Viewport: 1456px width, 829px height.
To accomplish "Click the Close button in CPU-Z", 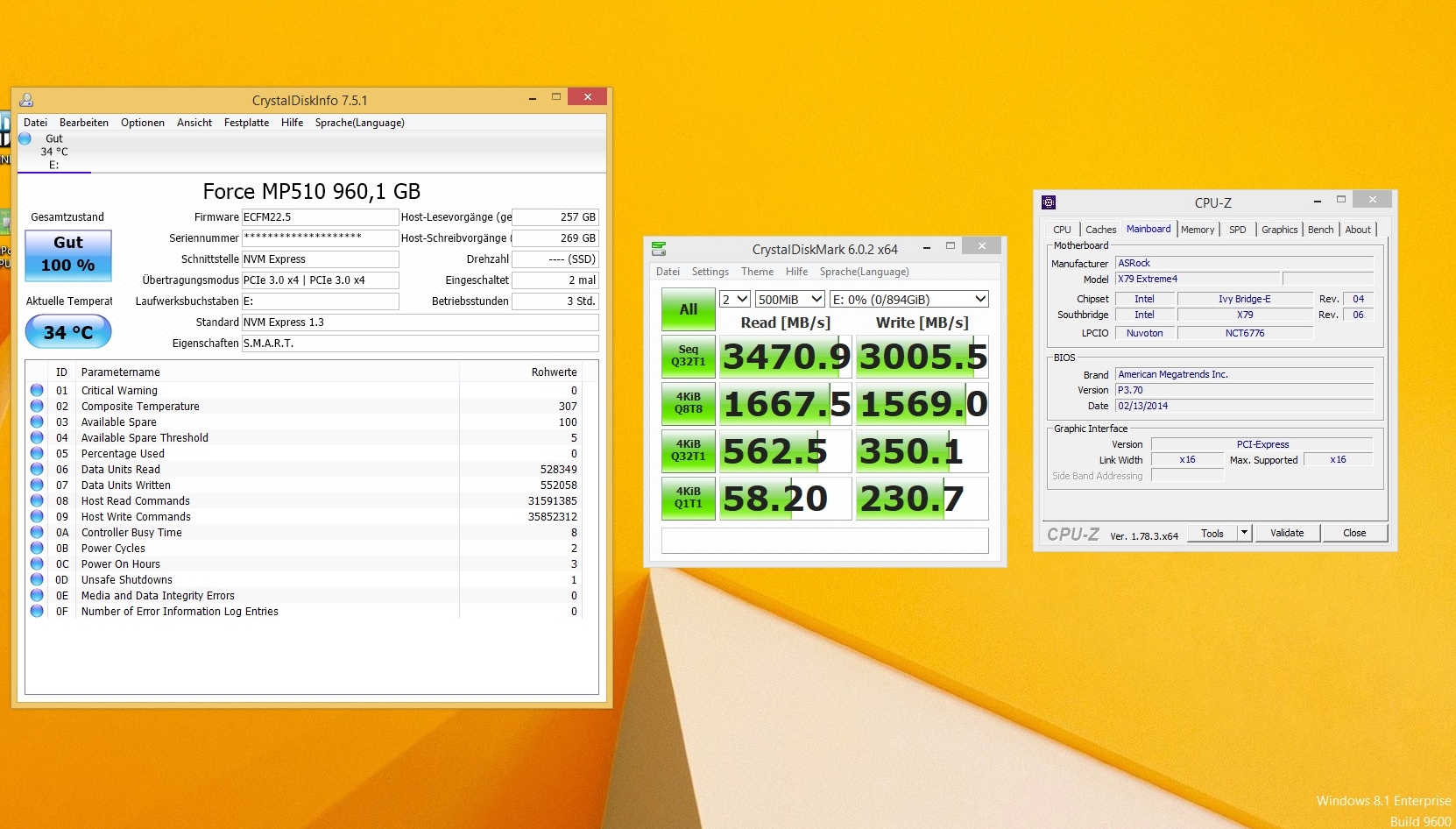I will [1354, 533].
